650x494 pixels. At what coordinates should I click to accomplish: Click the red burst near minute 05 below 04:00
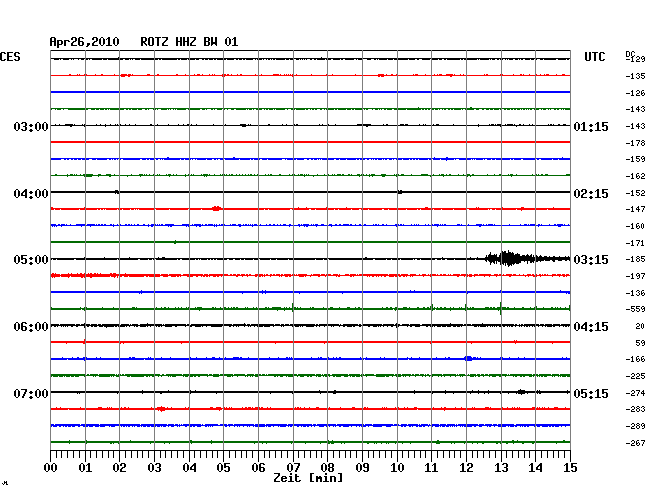click(x=216, y=208)
